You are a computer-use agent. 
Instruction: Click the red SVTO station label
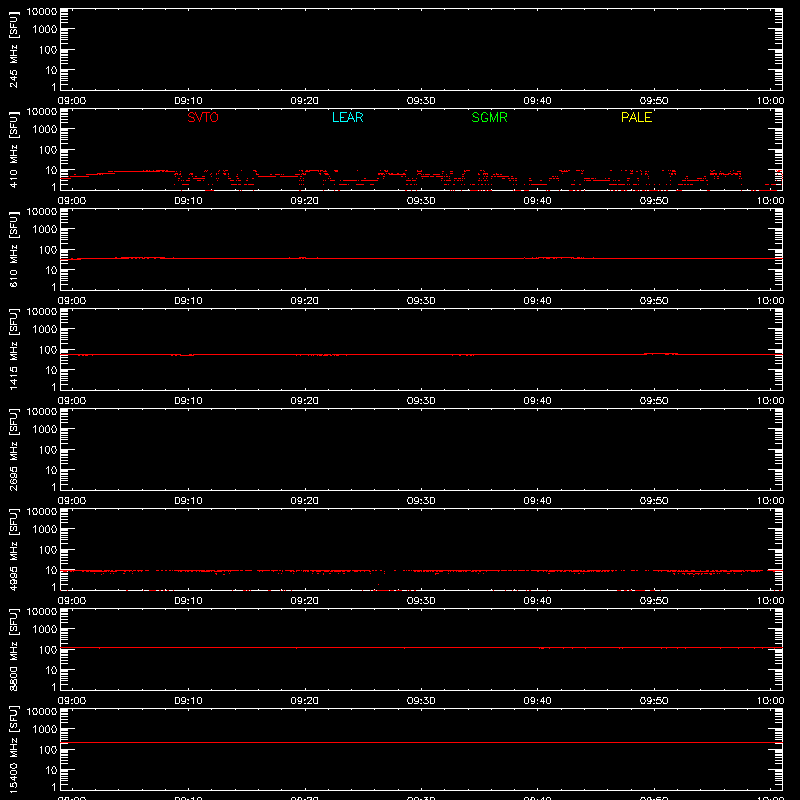(x=203, y=117)
